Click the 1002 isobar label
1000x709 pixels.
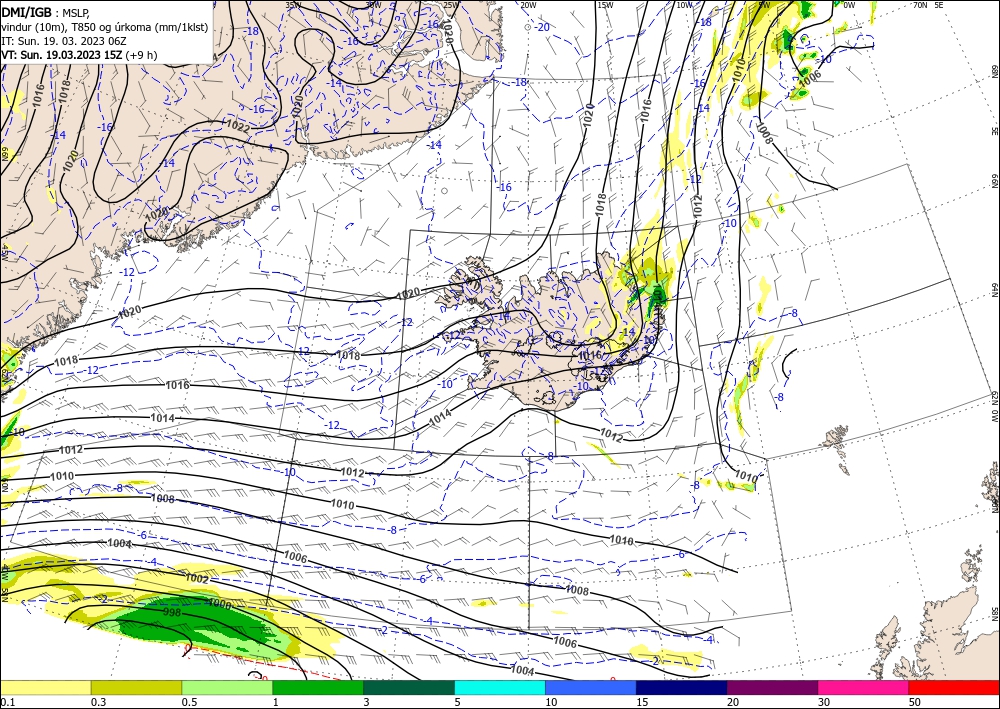coord(196,578)
